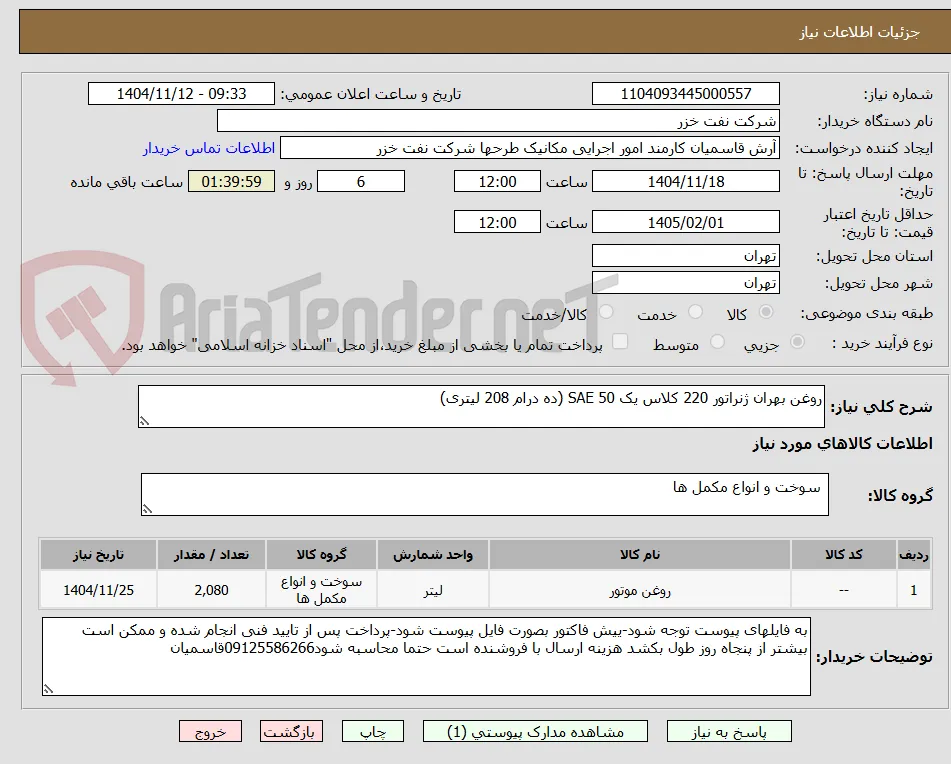This screenshot has height=764, width=951.
Task: Click the واحد شمارش column header
Action: [x=432, y=555]
